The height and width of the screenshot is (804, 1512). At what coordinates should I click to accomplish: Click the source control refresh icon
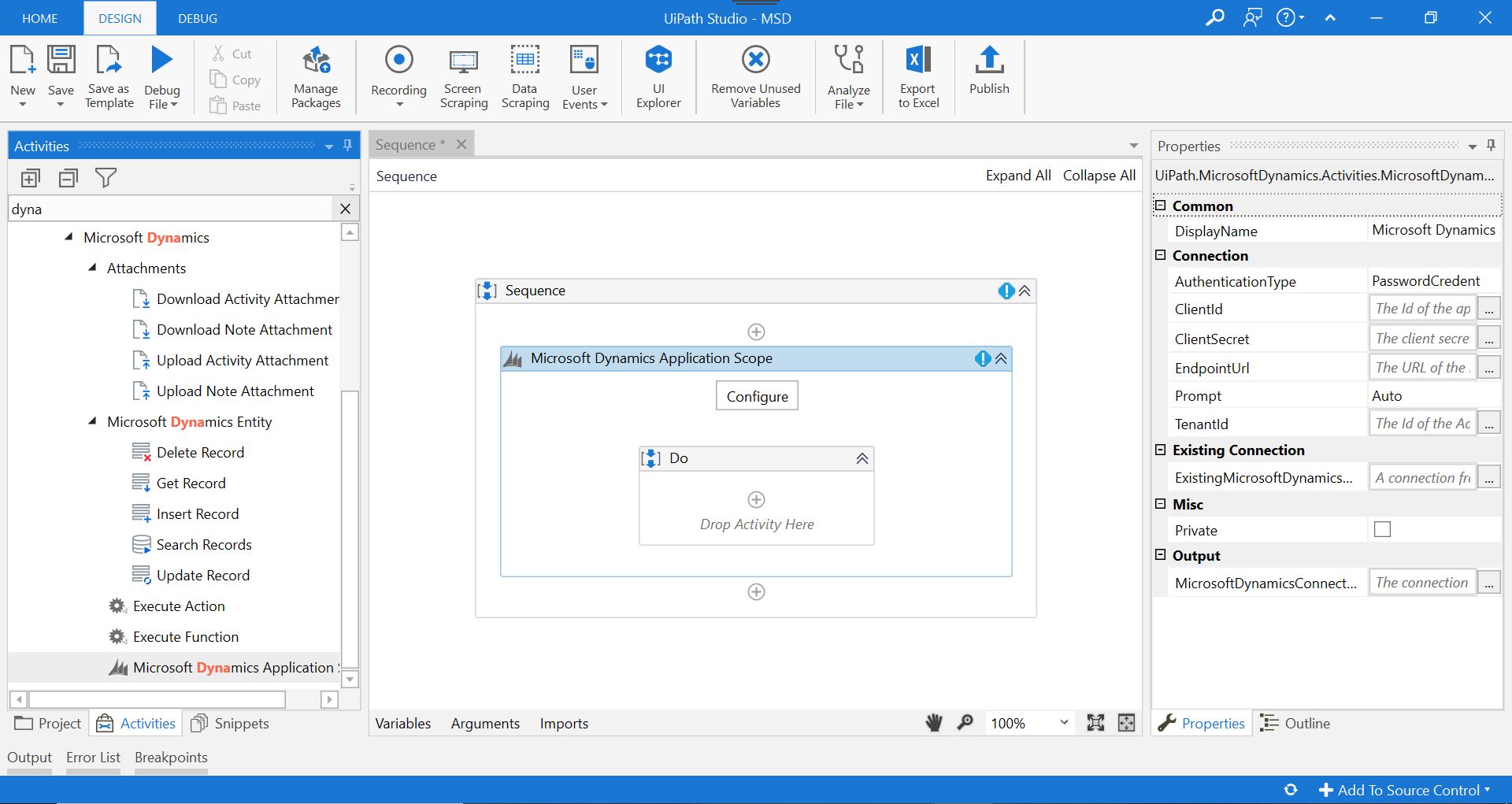pyautogui.click(x=1290, y=790)
